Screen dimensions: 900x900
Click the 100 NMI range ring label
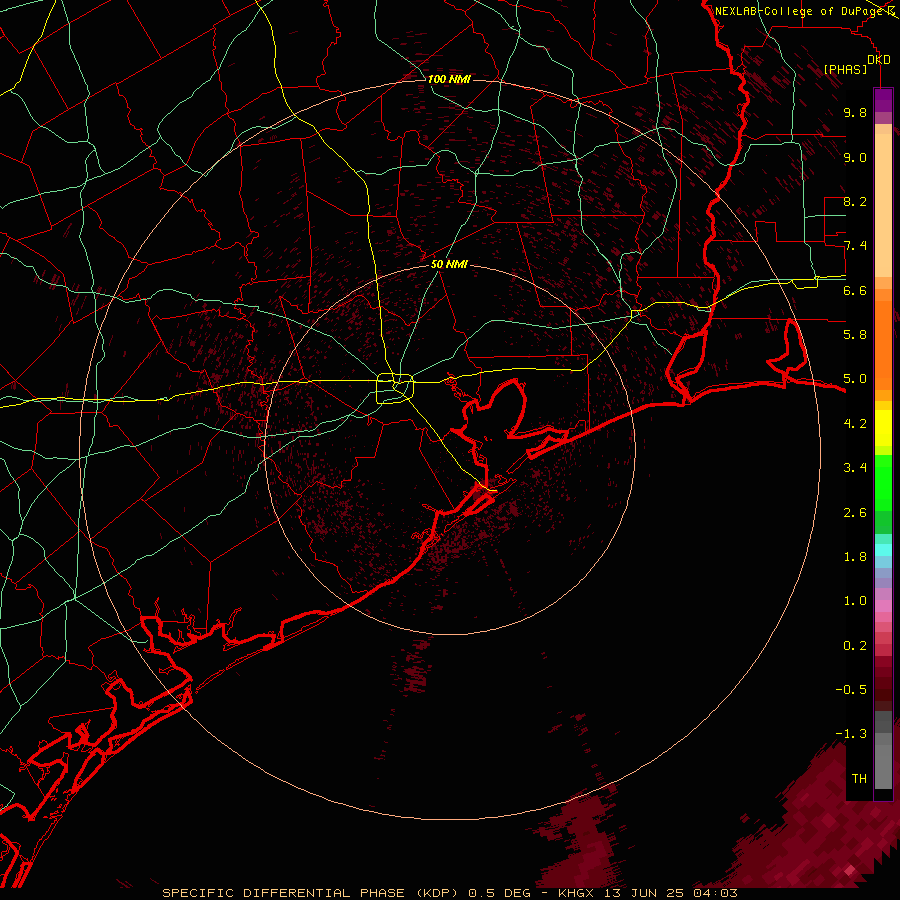click(x=449, y=79)
